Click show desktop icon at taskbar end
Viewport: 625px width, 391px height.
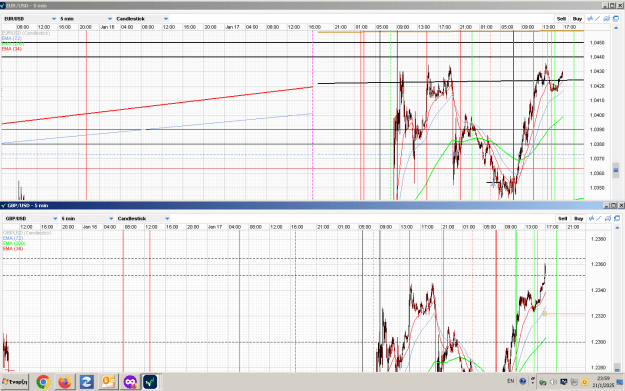[x=620, y=382]
